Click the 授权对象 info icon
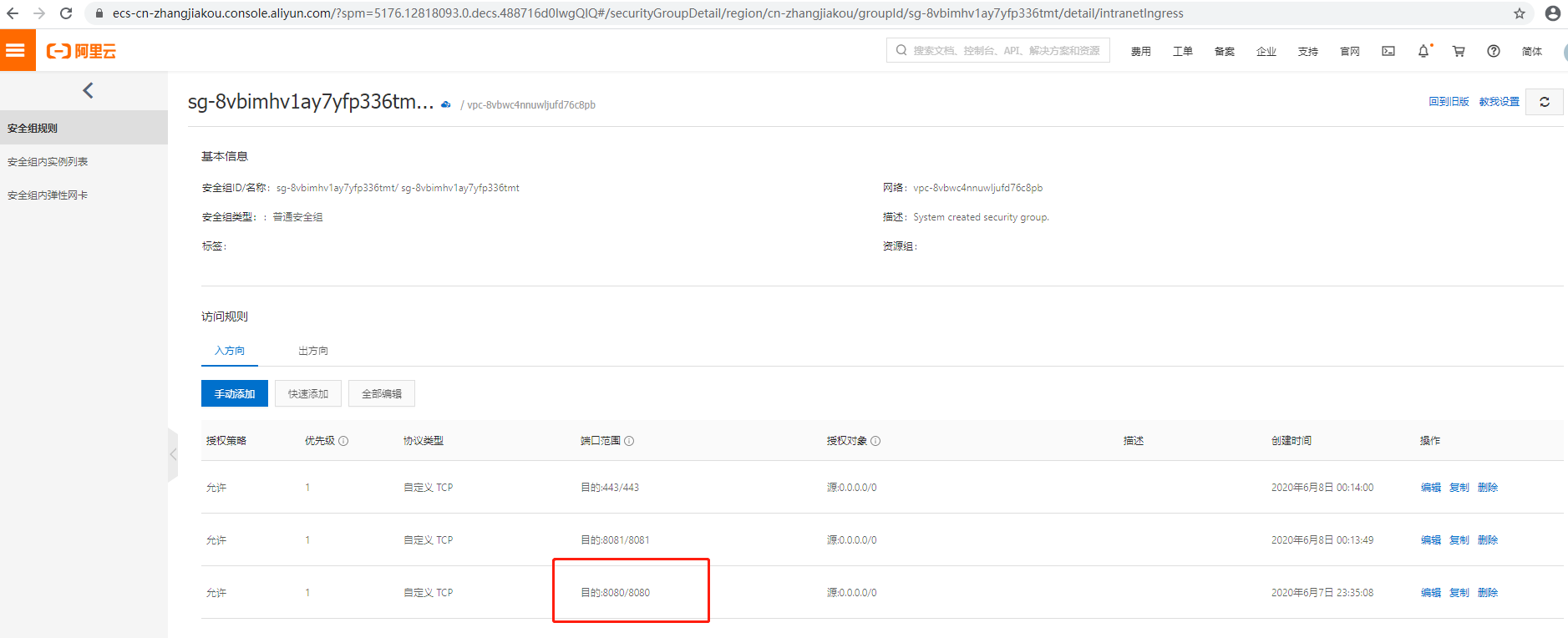 coord(875,441)
